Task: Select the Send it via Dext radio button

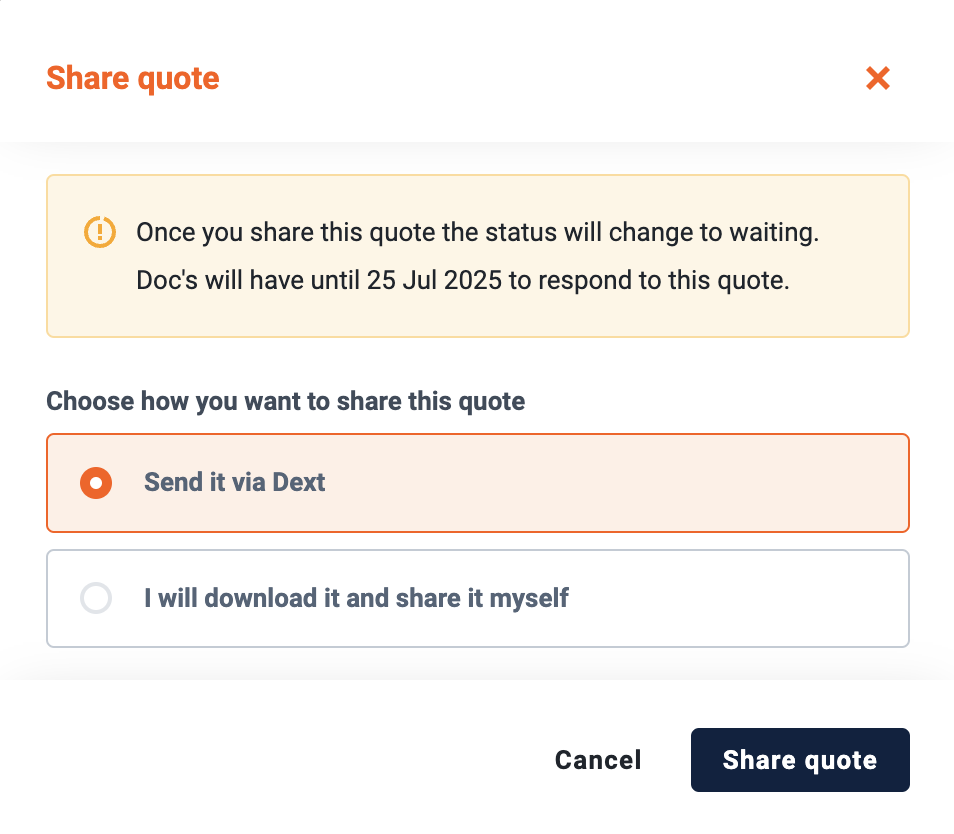Action: [96, 483]
